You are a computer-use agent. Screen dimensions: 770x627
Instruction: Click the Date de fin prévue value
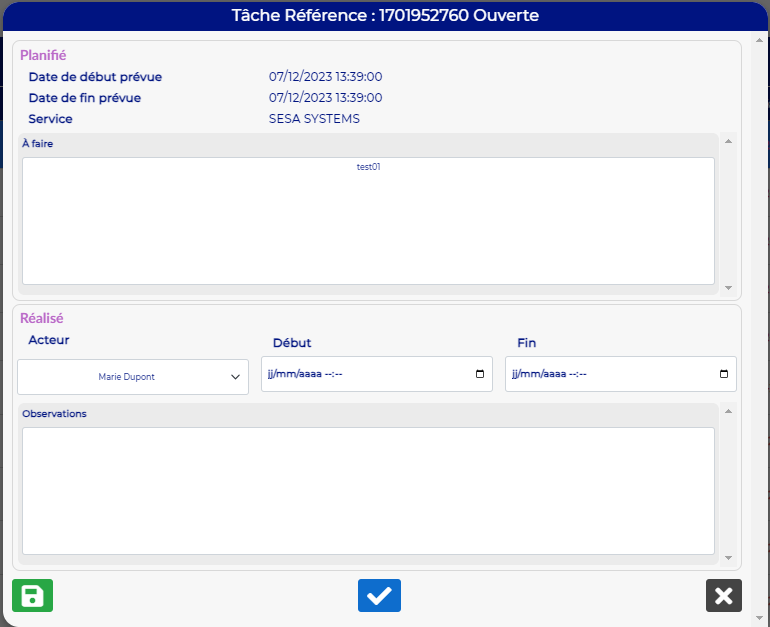click(x=325, y=98)
